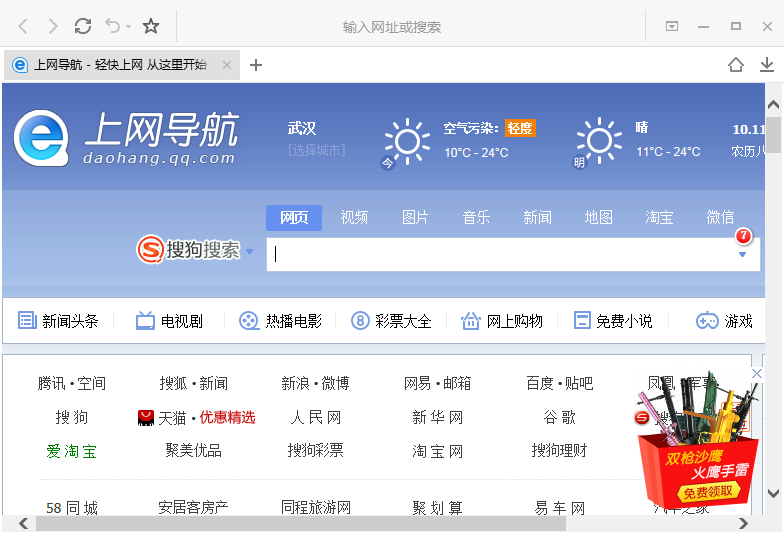The height and width of the screenshot is (534, 784).
Task: Switch to the 视频 search tab
Action: [354, 217]
